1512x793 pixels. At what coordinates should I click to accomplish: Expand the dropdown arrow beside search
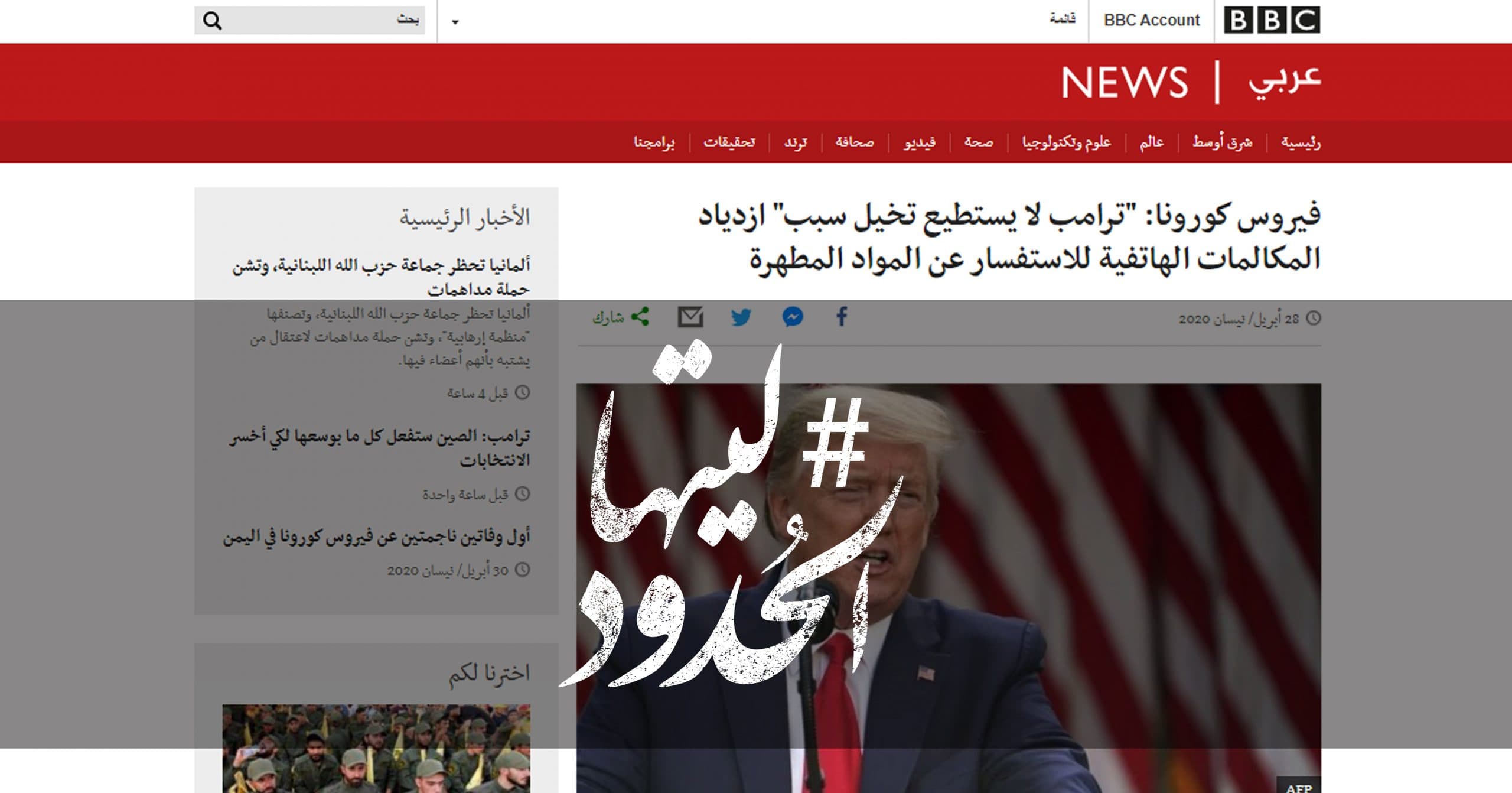[455, 22]
